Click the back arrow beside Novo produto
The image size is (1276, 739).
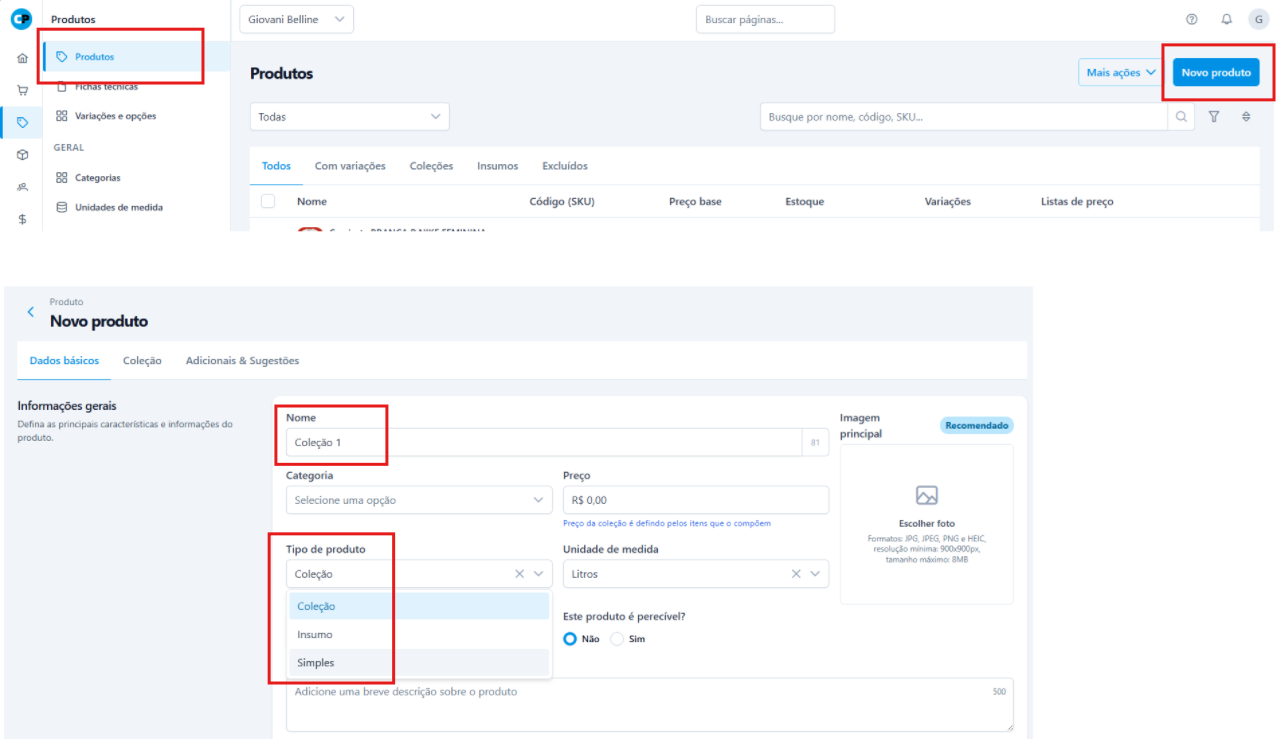[30, 312]
